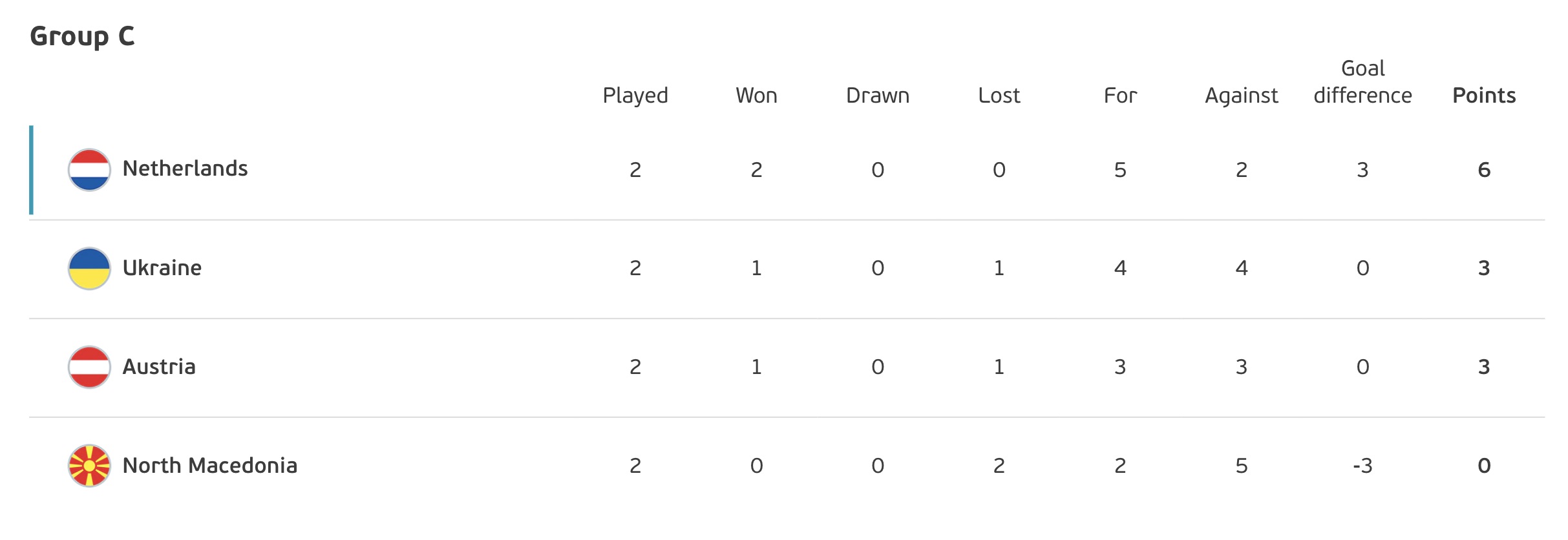1568x540 pixels.
Task: Click the Points column header
Action: coord(1484,96)
